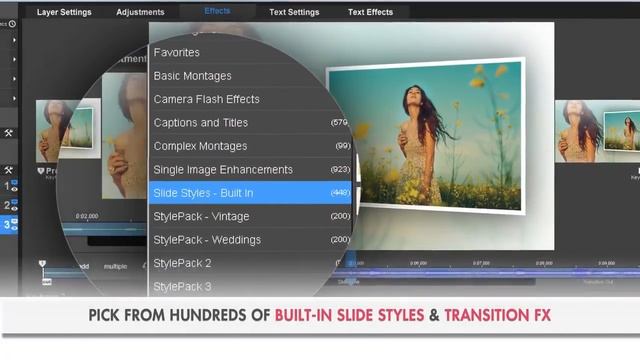Expand the fourth arrow in the left panel

click(x=14, y=98)
